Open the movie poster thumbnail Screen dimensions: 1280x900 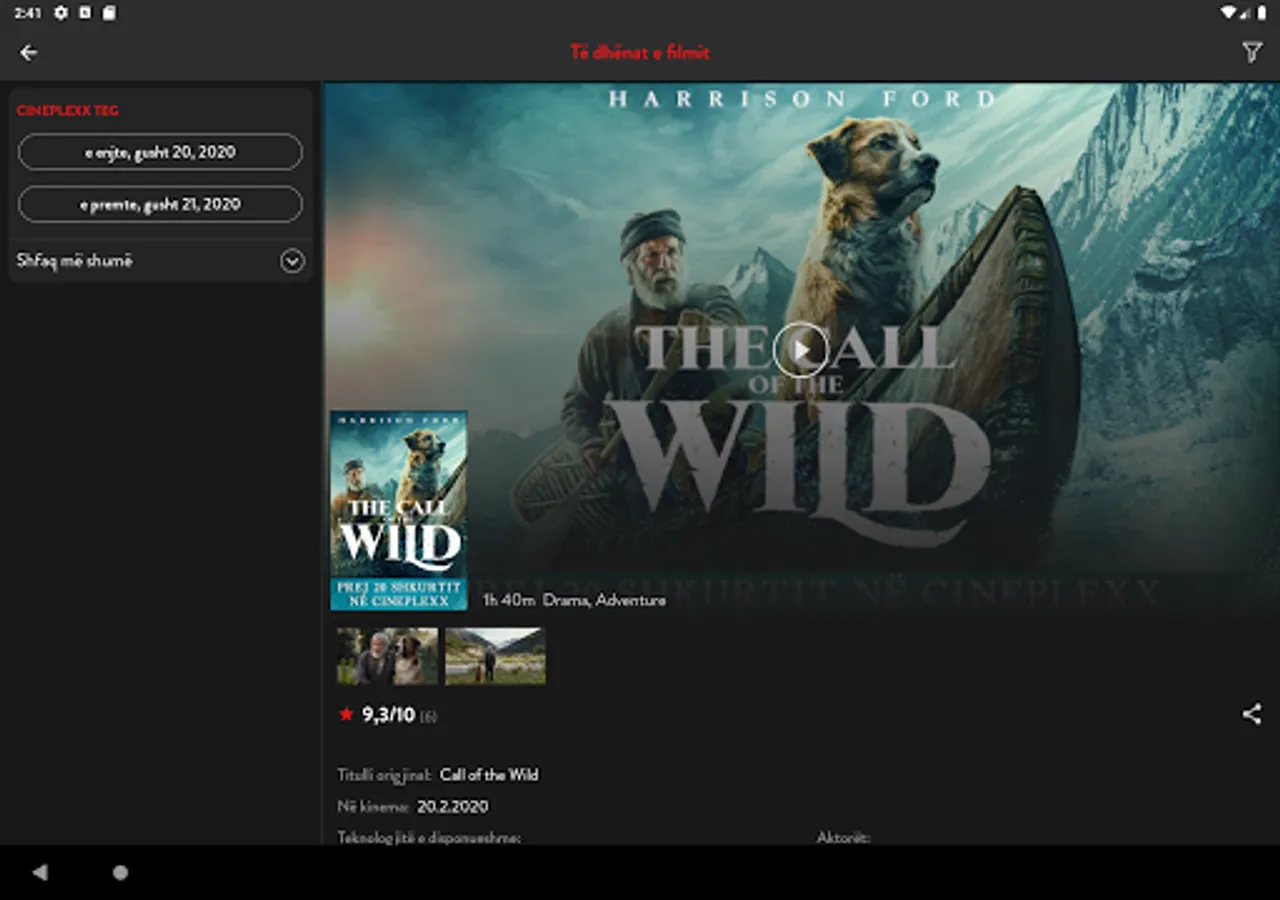click(x=399, y=510)
